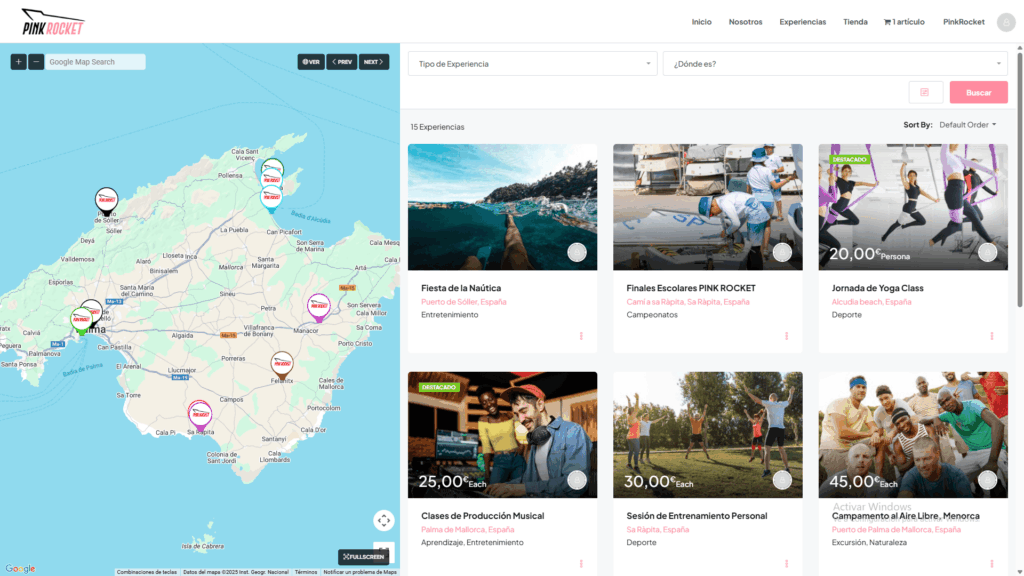Open more options for Jornada de Yoga Class
This screenshot has height=576, width=1024.
point(991,336)
